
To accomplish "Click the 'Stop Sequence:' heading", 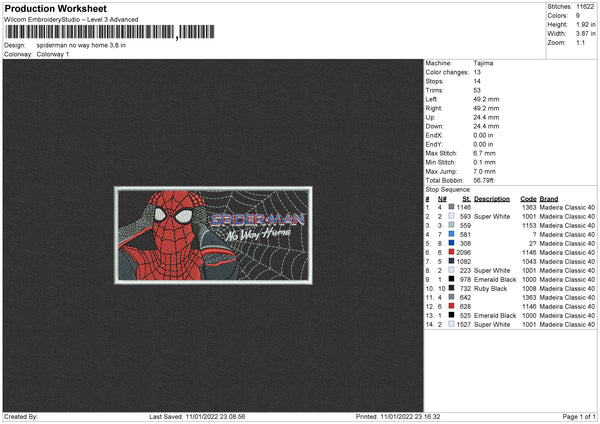I will click(448, 189).
